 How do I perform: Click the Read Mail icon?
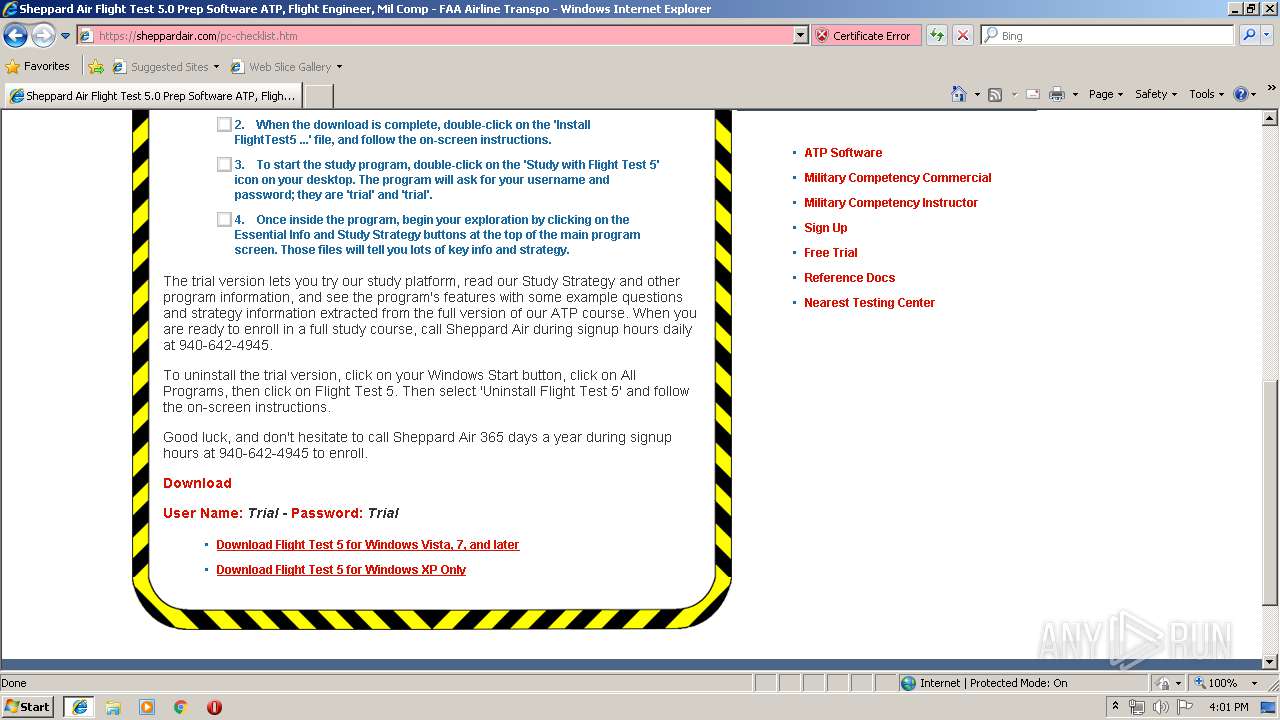point(1033,94)
